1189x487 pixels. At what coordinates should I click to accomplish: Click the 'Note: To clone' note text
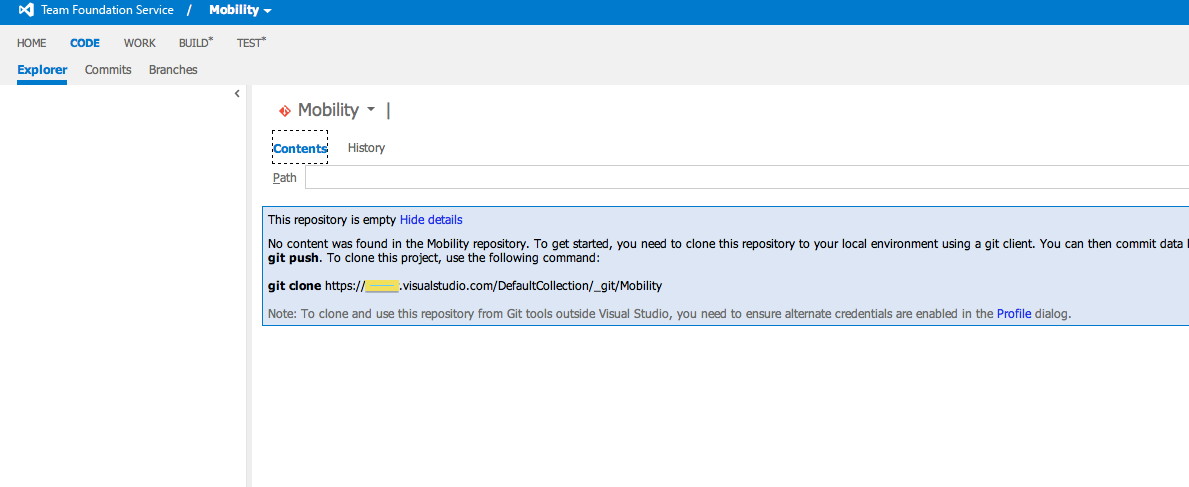(670, 313)
